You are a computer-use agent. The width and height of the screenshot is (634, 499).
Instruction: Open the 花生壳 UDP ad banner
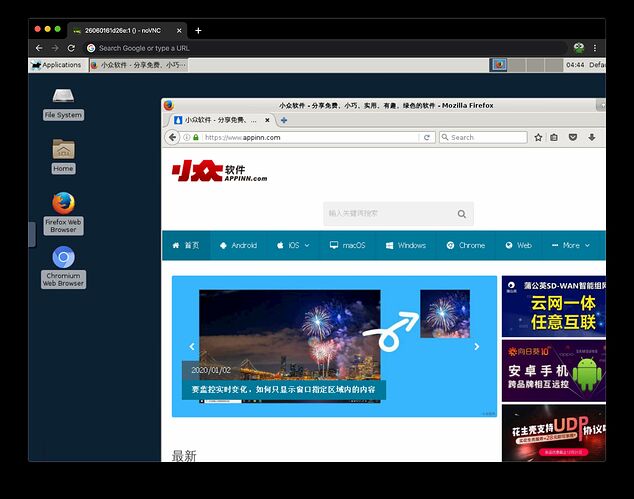[x=554, y=433]
